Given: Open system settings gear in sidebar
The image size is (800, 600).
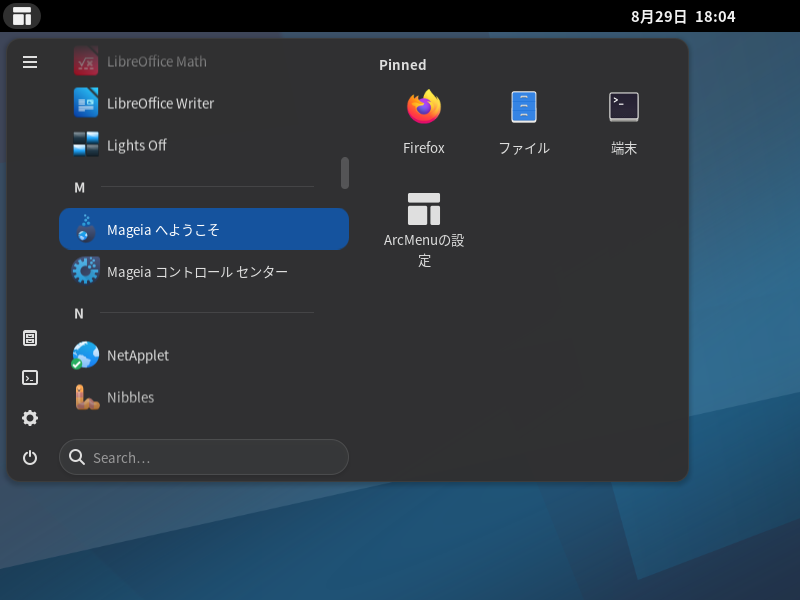Looking at the screenshot, I should tap(30, 418).
